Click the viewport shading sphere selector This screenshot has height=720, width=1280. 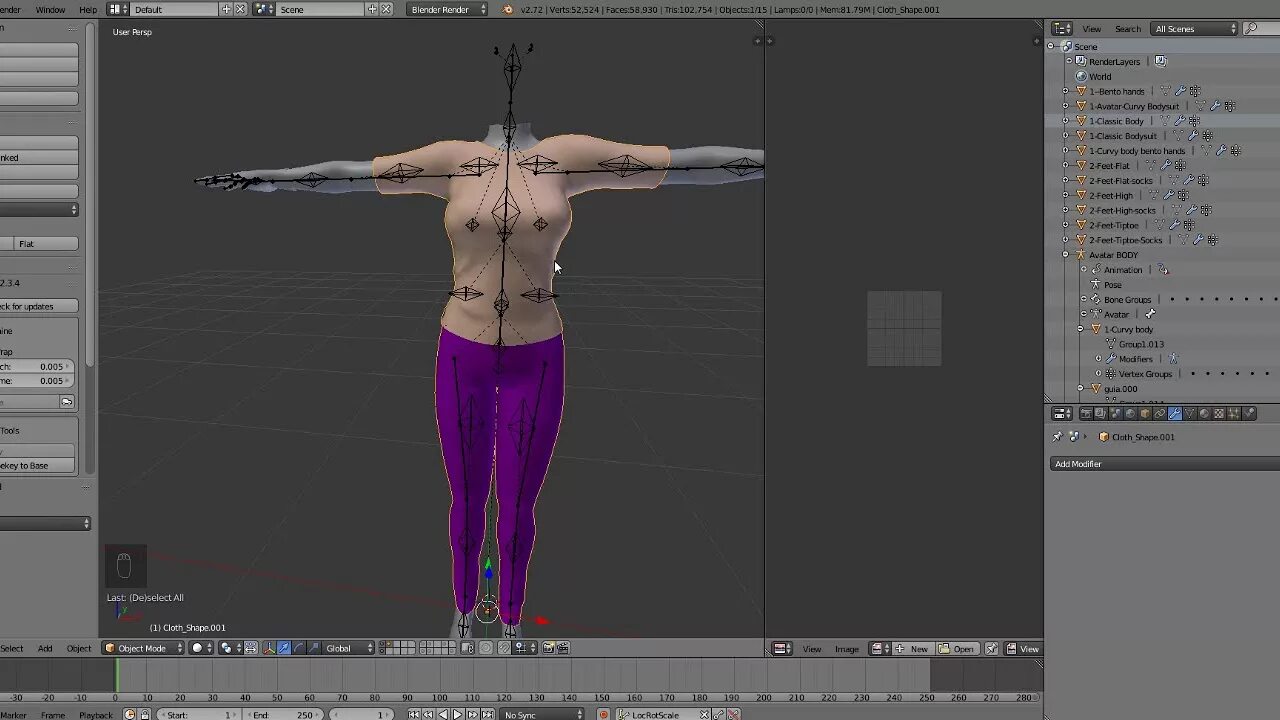pos(201,648)
